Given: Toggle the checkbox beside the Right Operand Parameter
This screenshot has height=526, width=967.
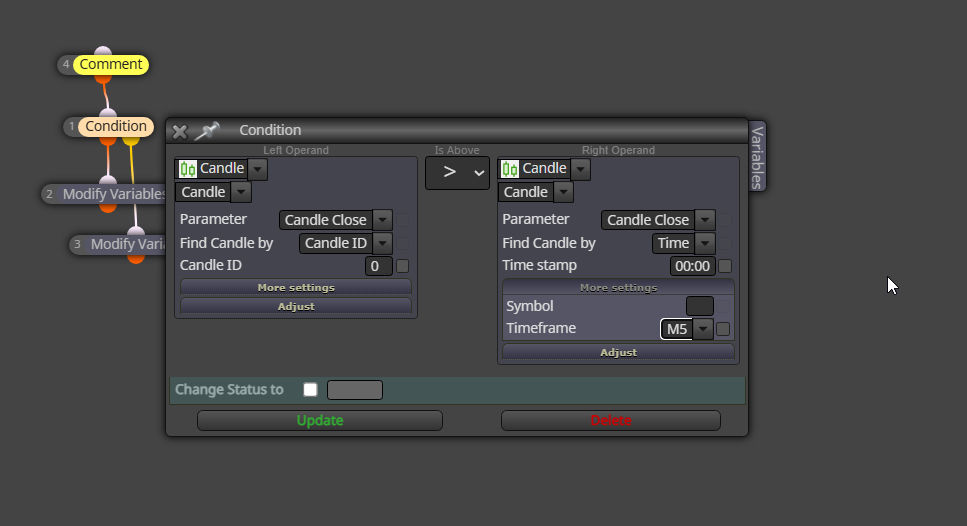Looking at the screenshot, I should point(725,220).
